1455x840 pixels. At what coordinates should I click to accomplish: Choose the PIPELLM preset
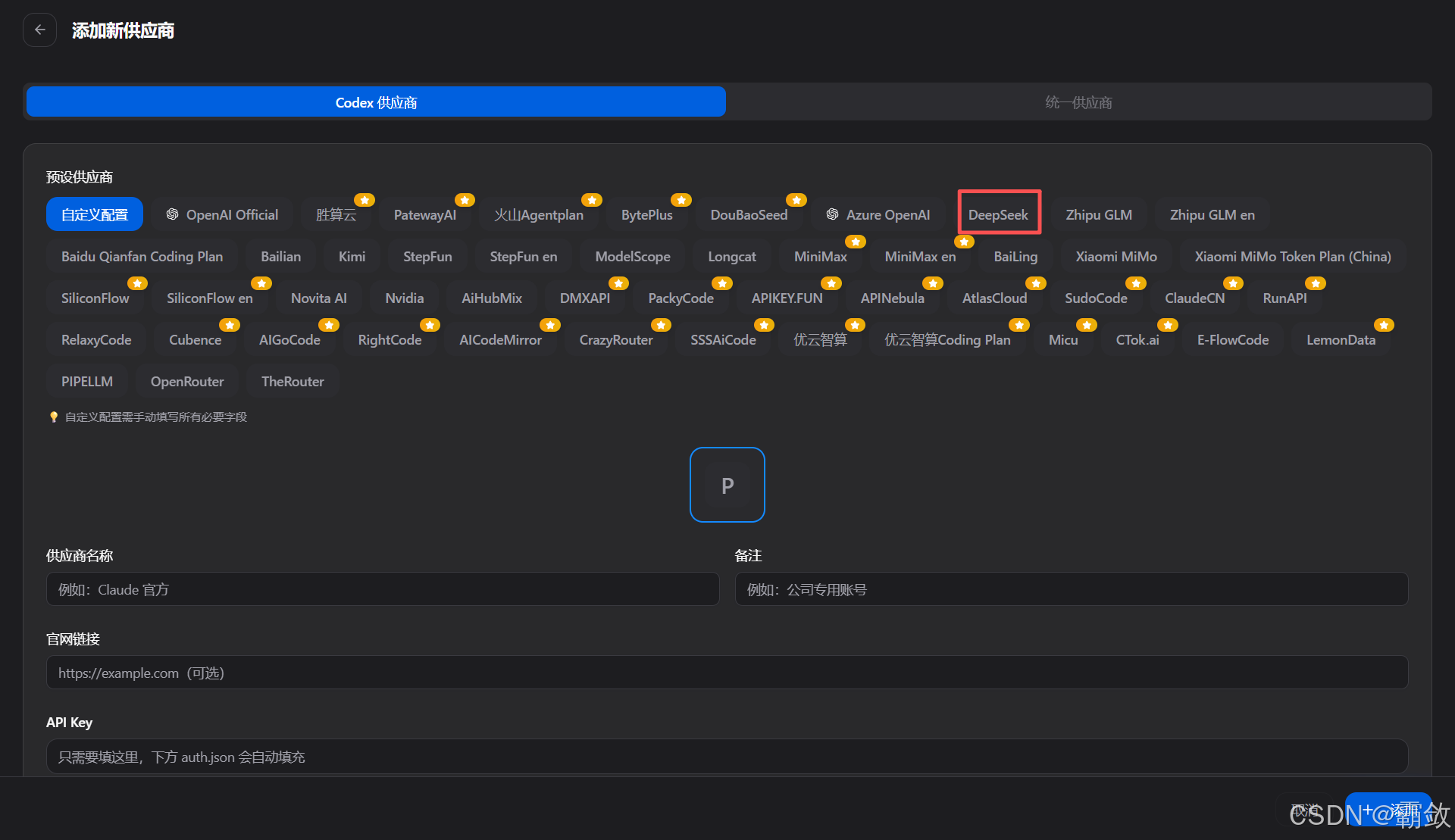coord(87,381)
